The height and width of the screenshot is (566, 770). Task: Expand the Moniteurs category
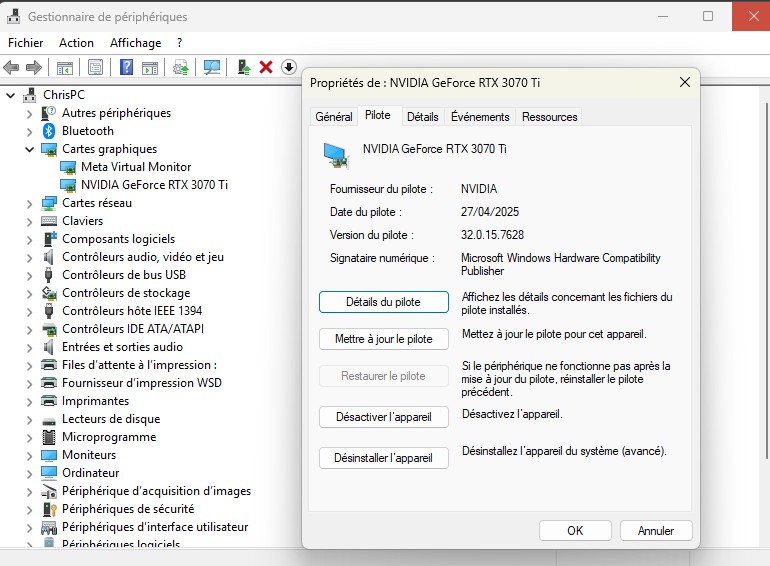pos(29,456)
